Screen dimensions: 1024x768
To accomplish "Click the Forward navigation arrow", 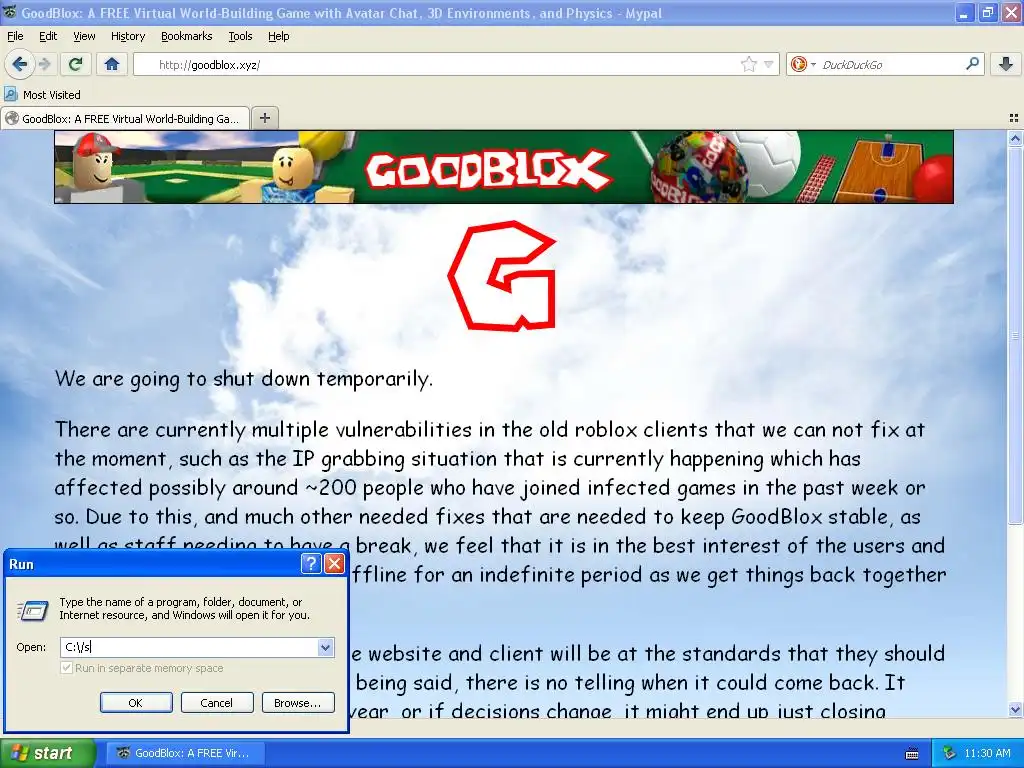I will [44, 64].
